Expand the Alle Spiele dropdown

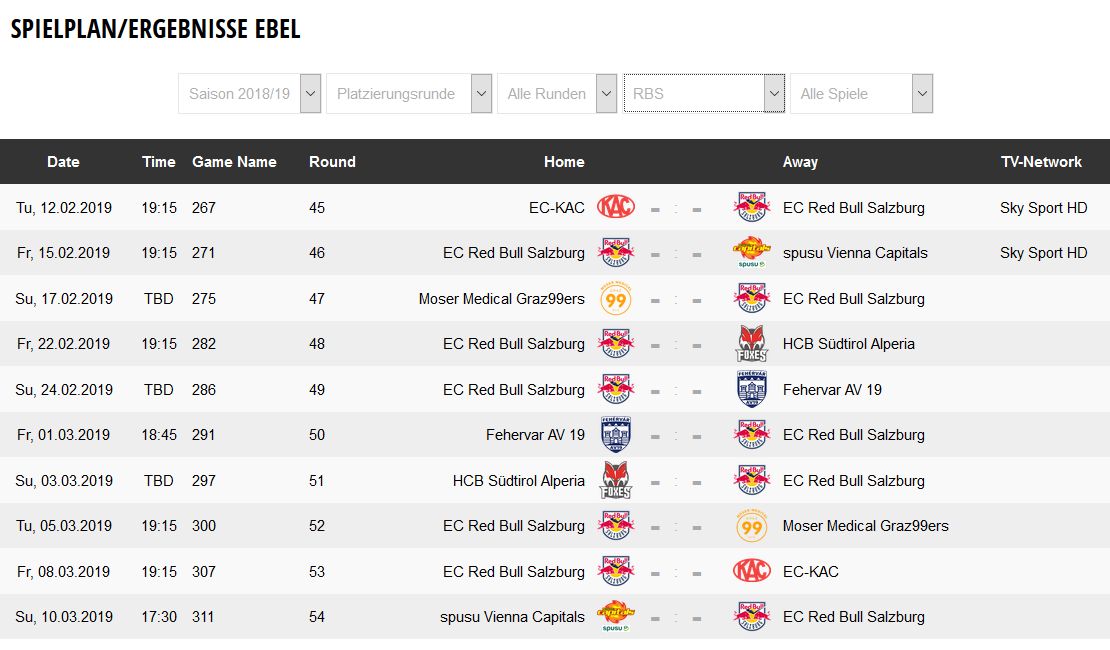pos(861,94)
